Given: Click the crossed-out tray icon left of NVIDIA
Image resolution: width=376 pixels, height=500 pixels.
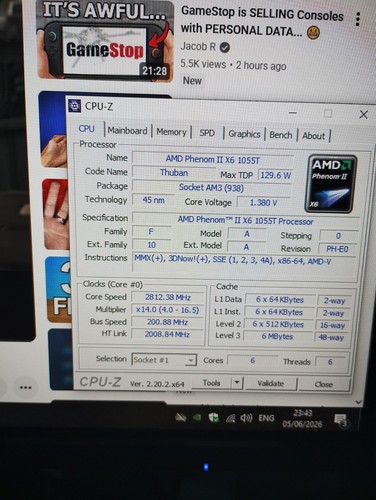Looking at the screenshot, I should [x=181, y=417].
